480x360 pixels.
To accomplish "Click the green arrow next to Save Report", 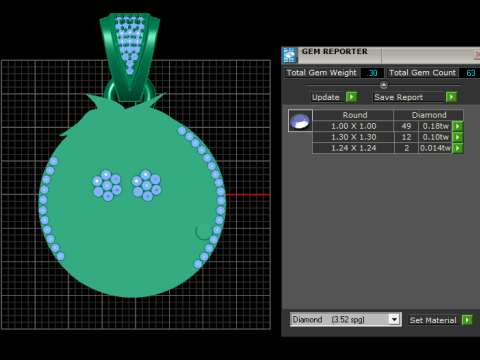I will pos(451,97).
